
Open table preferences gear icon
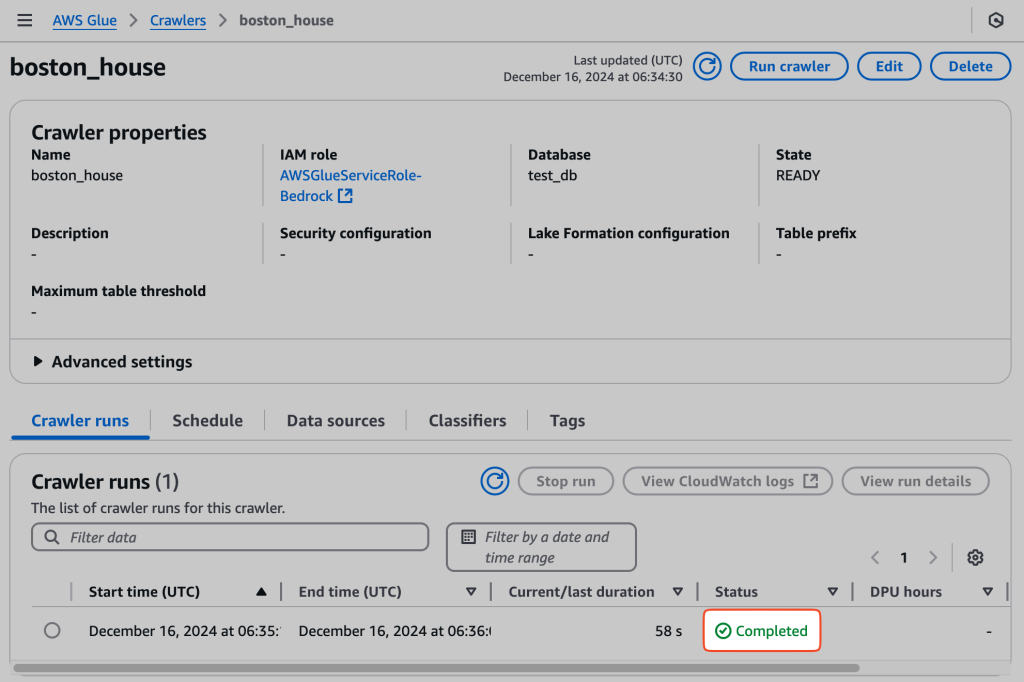[x=975, y=557]
